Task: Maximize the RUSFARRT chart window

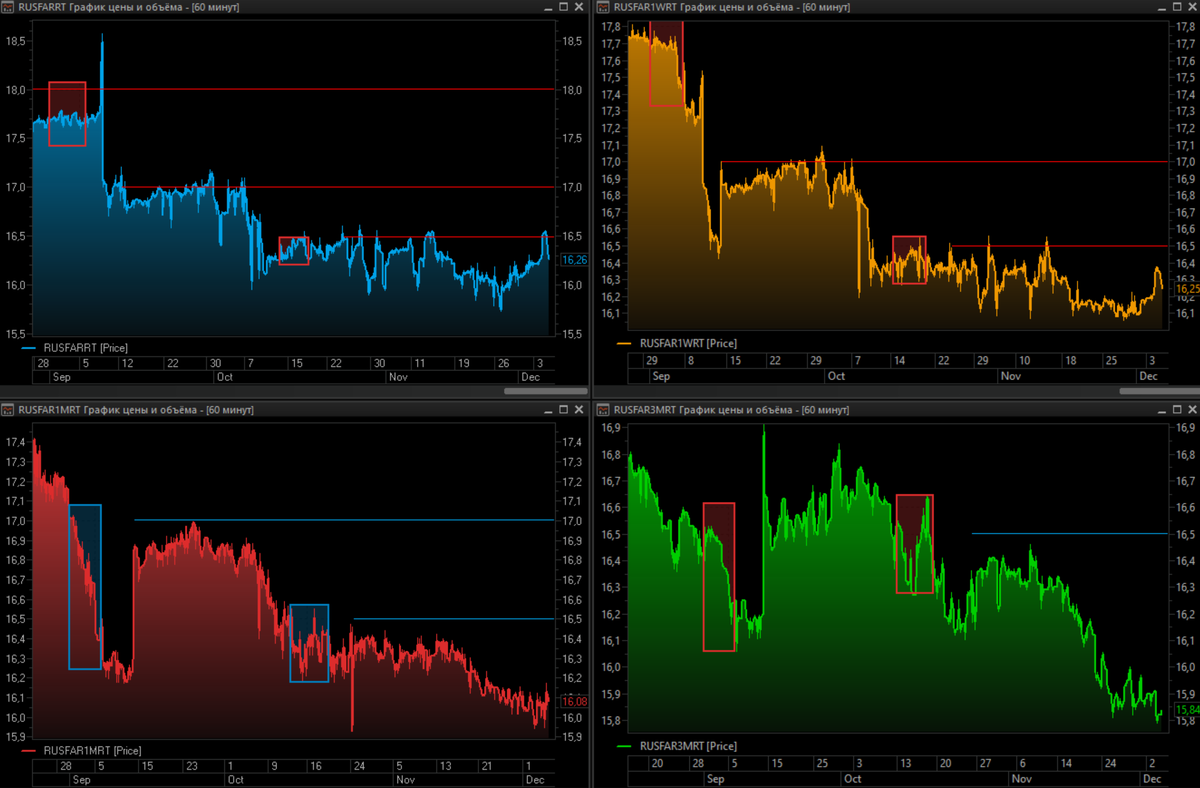Action: coord(564,7)
